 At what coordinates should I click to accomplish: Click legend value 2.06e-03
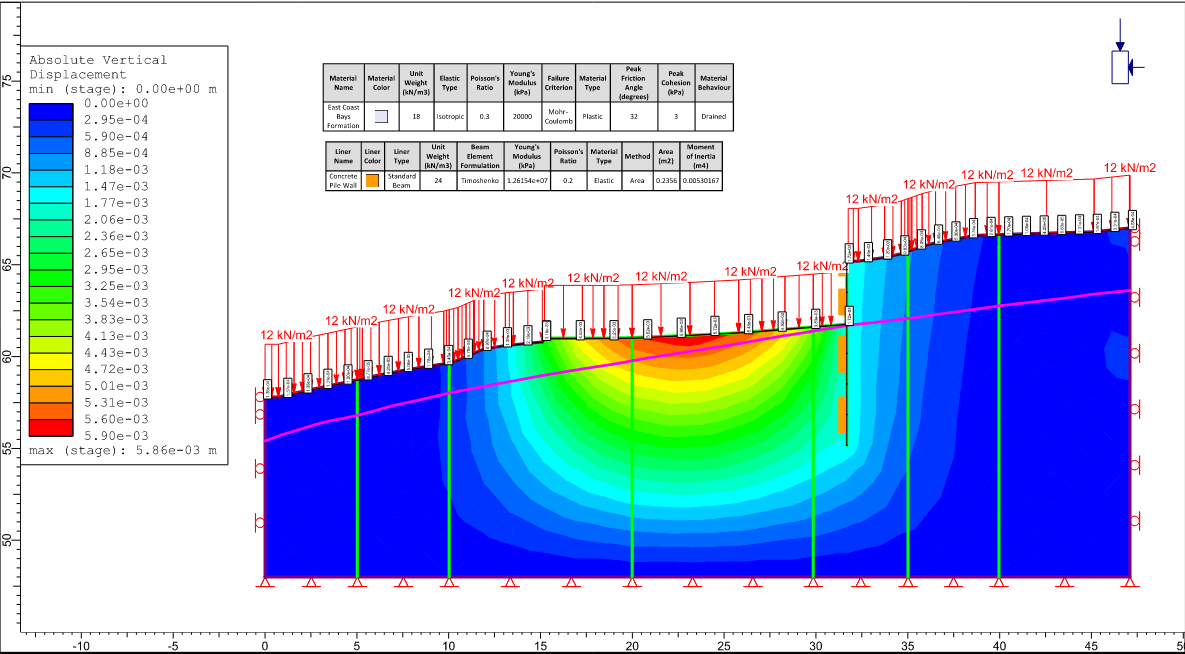116,219
